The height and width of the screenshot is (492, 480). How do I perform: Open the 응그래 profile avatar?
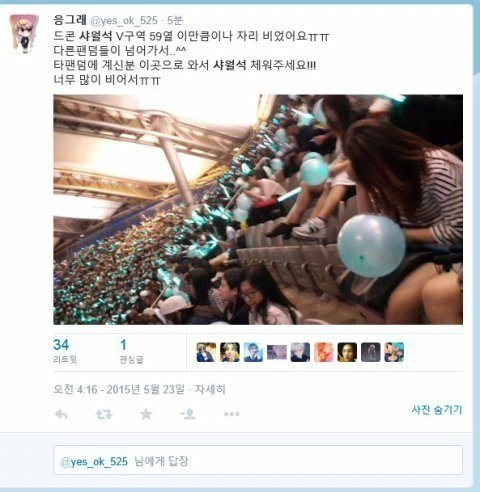coord(24,34)
